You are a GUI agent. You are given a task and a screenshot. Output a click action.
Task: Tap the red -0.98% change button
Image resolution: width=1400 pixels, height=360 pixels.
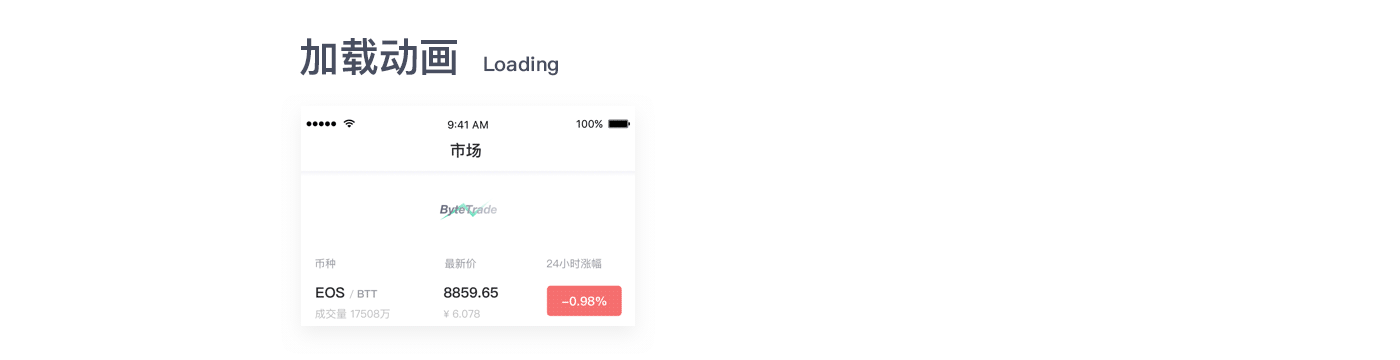pyautogui.click(x=584, y=301)
